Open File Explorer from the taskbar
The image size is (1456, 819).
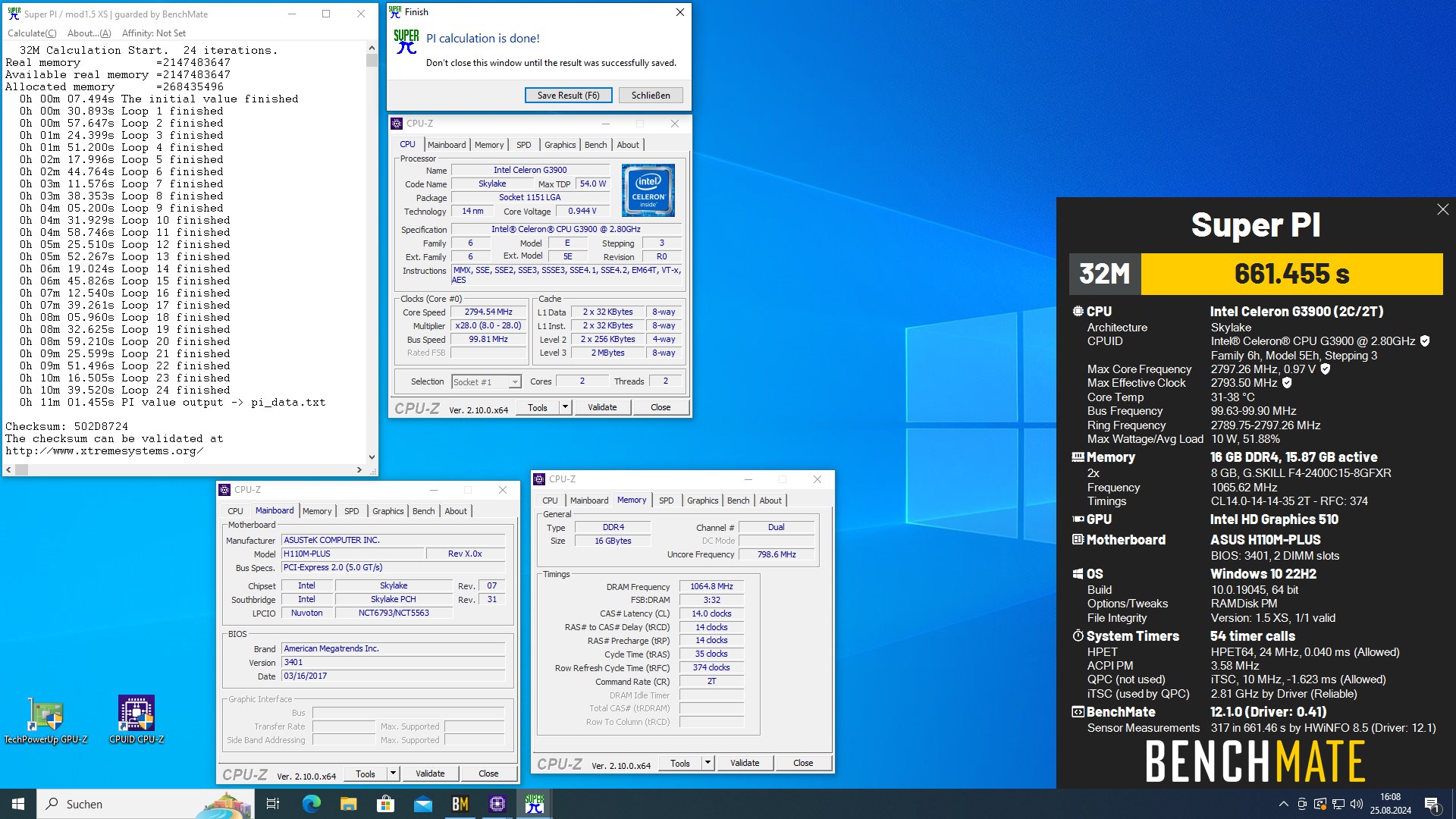(x=348, y=804)
